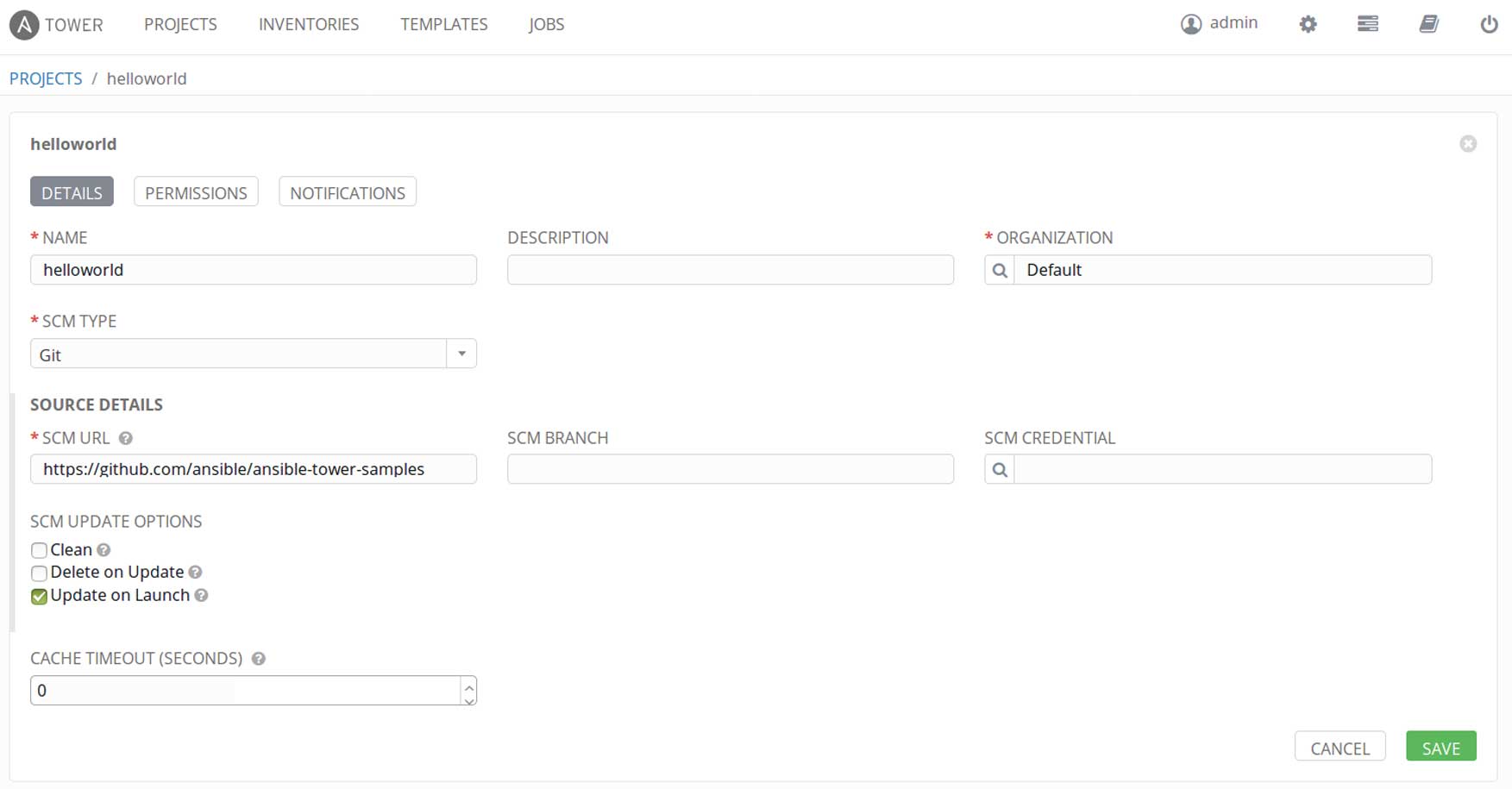Click the power logout icon
This screenshot has width=1512, height=789.
point(1489,24)
